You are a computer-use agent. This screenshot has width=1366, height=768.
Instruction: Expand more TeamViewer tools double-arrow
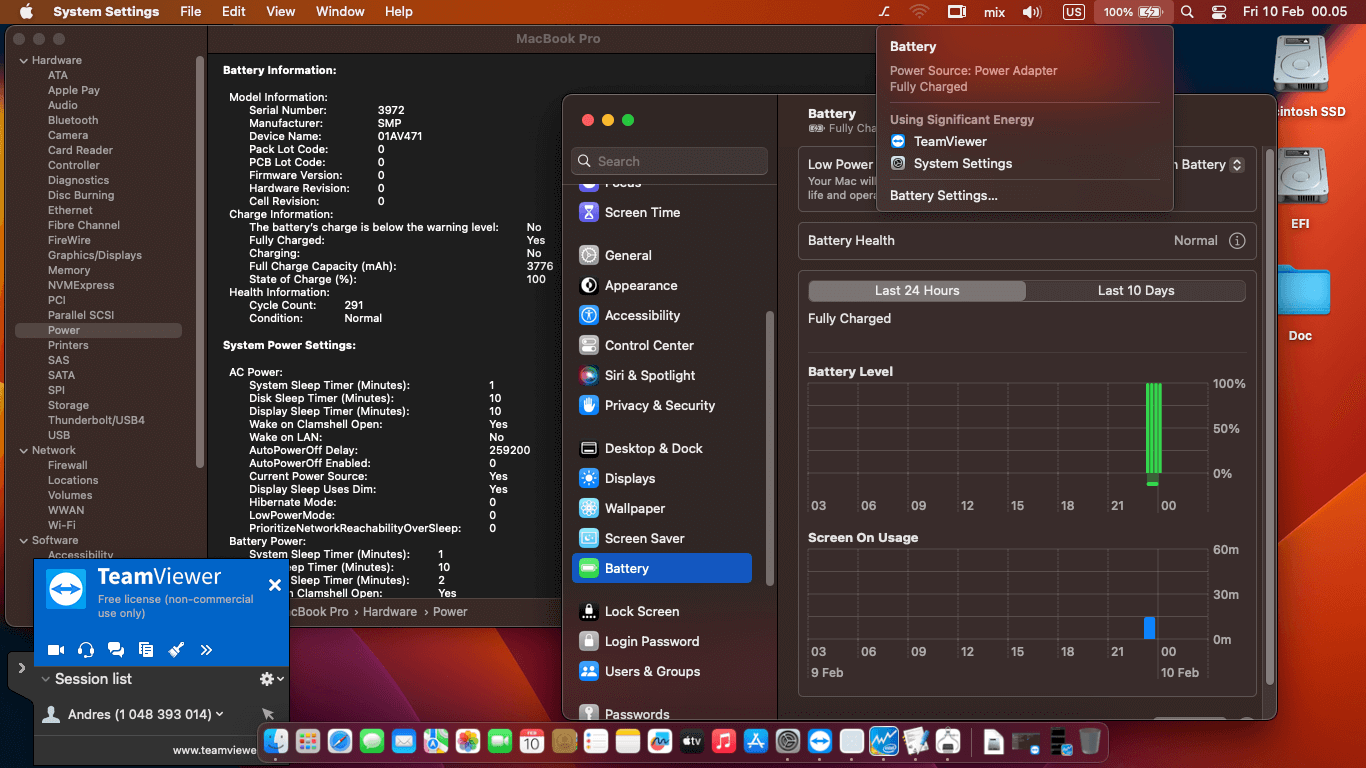[206, 650]
